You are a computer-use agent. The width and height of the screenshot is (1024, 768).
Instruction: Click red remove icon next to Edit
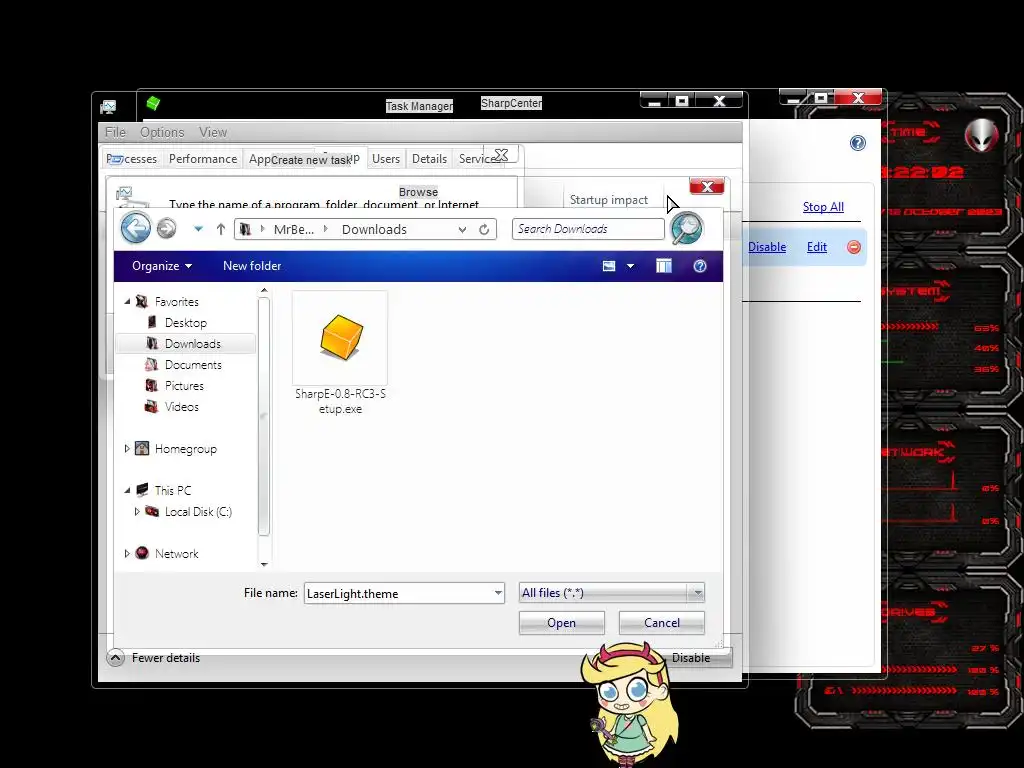click(x=854, y=247)
